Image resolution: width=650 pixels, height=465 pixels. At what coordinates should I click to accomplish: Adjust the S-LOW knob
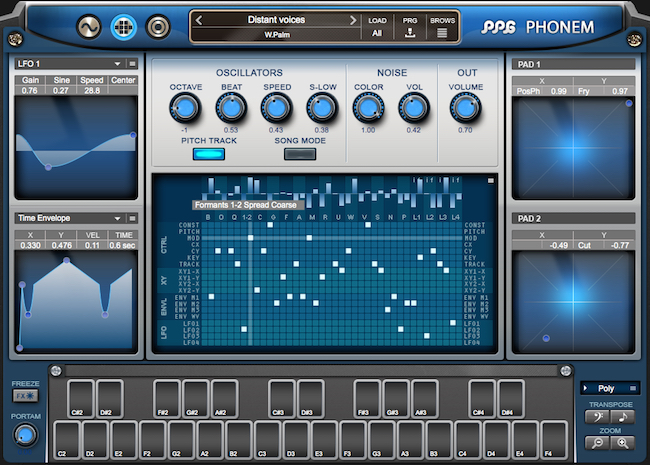pos(322,108)
